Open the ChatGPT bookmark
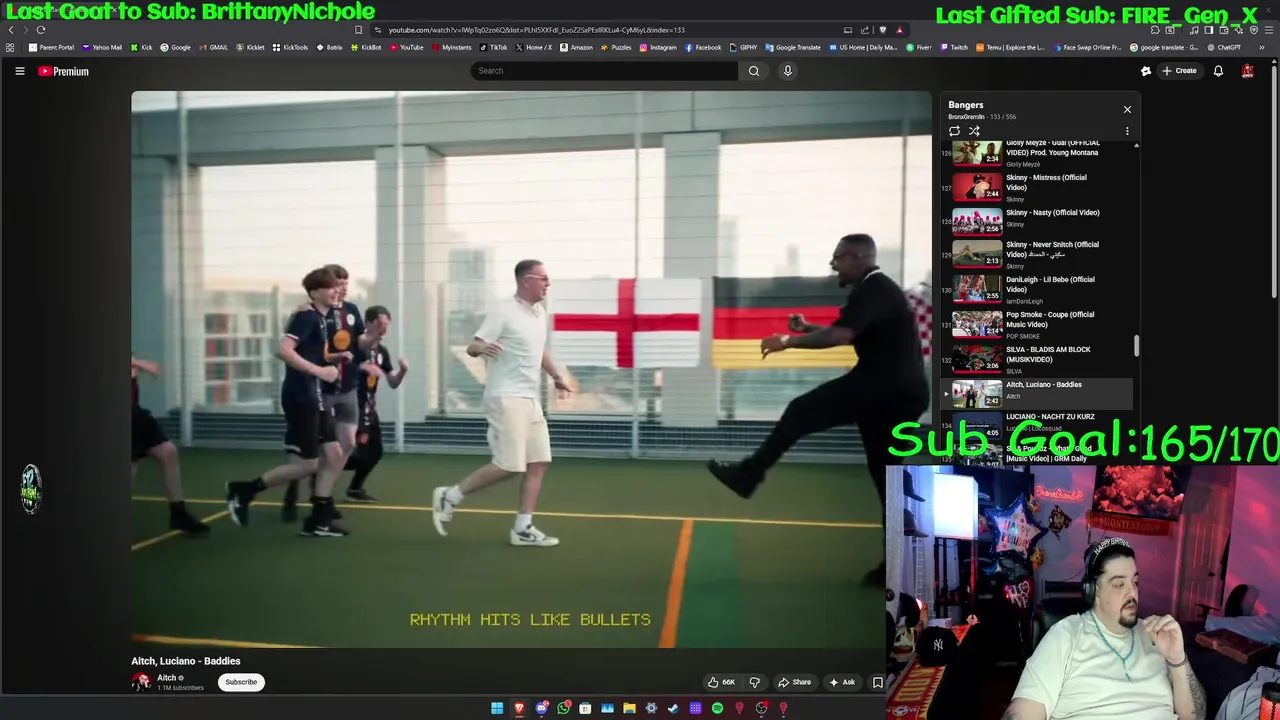 point(1224,47)
